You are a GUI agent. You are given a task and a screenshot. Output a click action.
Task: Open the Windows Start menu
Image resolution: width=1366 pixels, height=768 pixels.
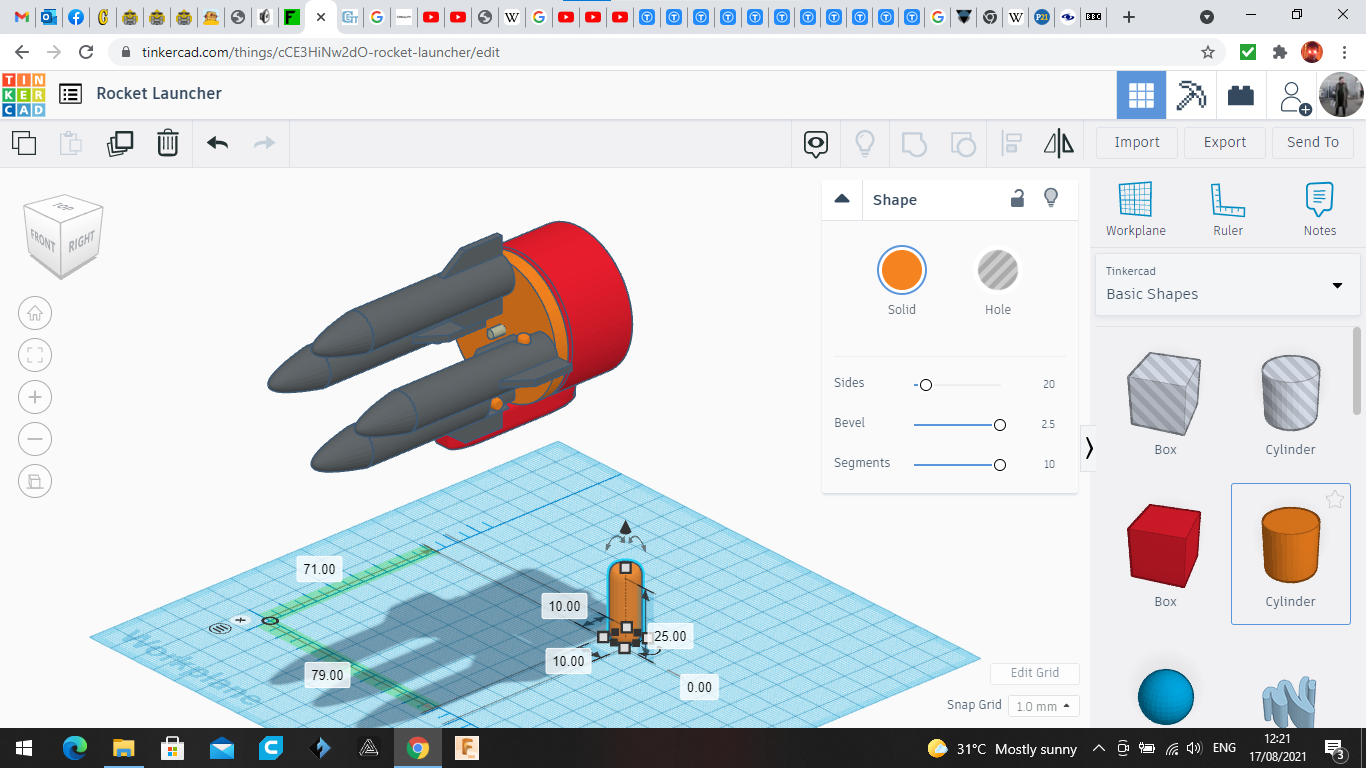click(x=23, y=748)
